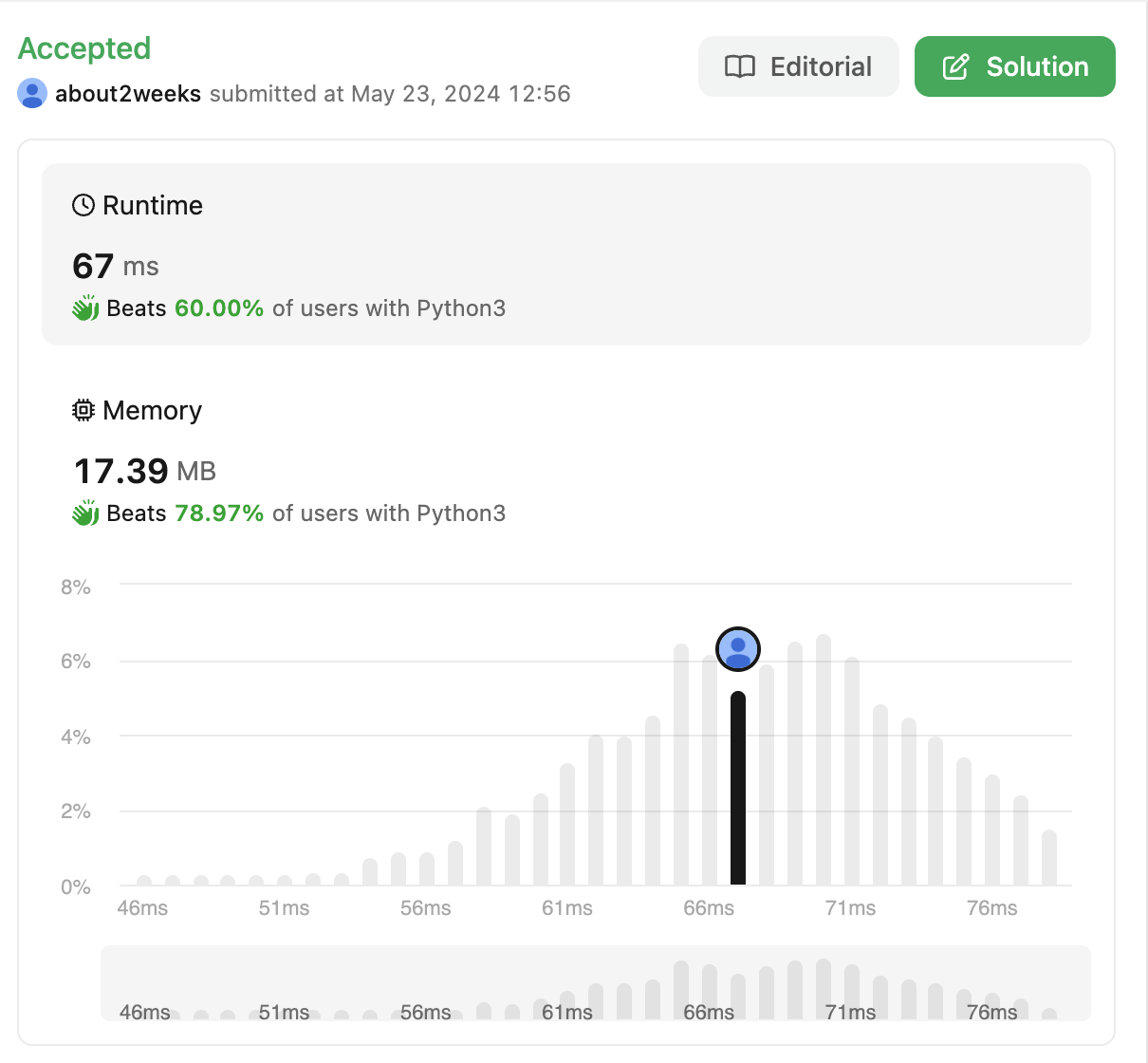Screen dimensions: 1148x1063
Task: Click clapping hands icon under Memory
Action: pos(85,513)
